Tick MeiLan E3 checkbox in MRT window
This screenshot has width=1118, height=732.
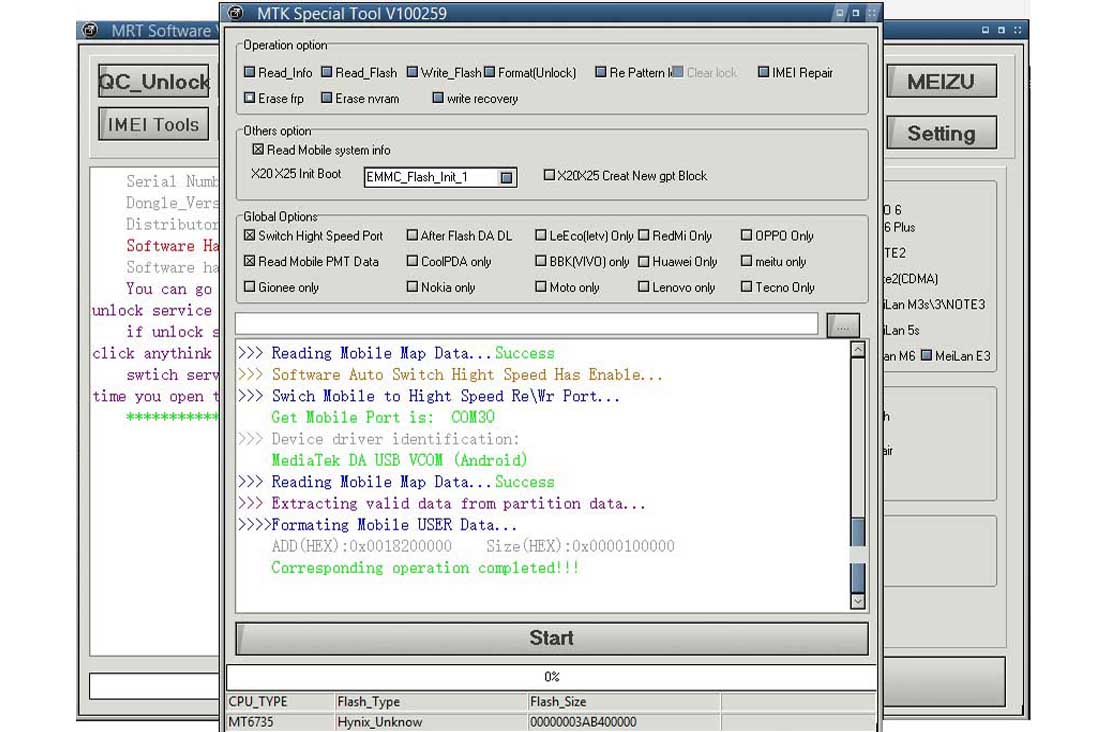point(926,355)
